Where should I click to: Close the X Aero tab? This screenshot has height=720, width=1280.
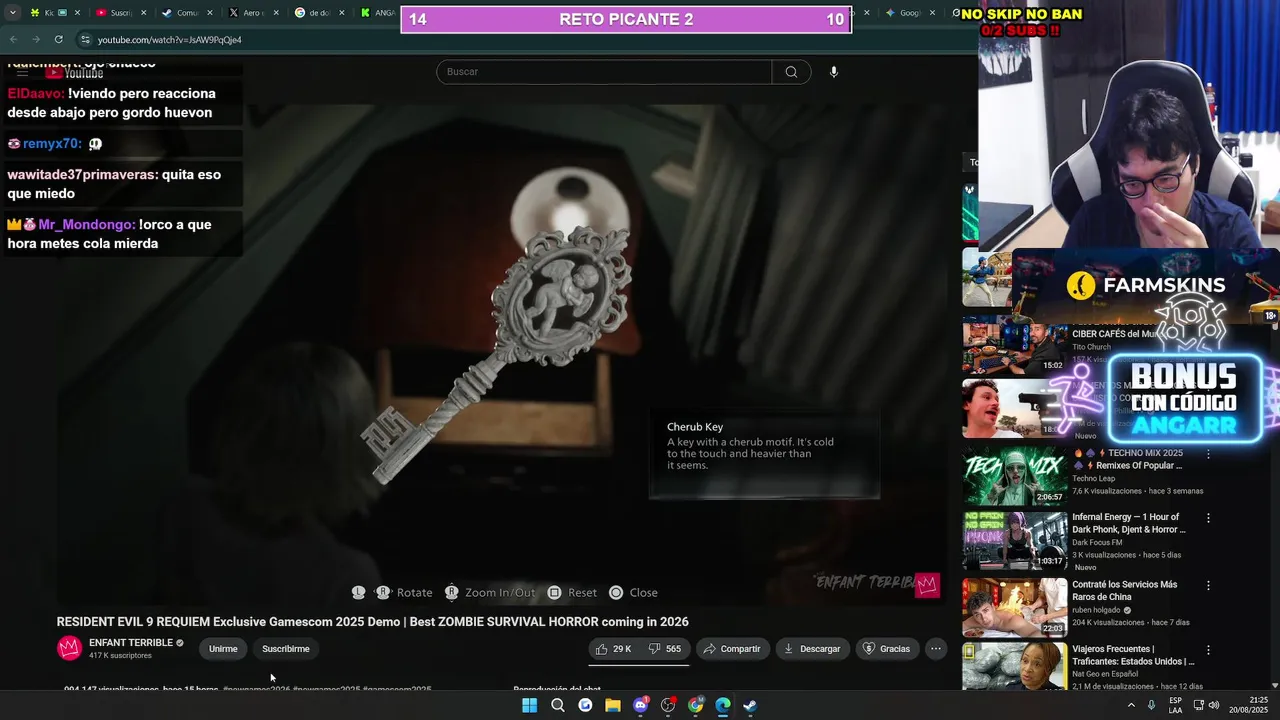pyautogui.click(x=276, y=13)
